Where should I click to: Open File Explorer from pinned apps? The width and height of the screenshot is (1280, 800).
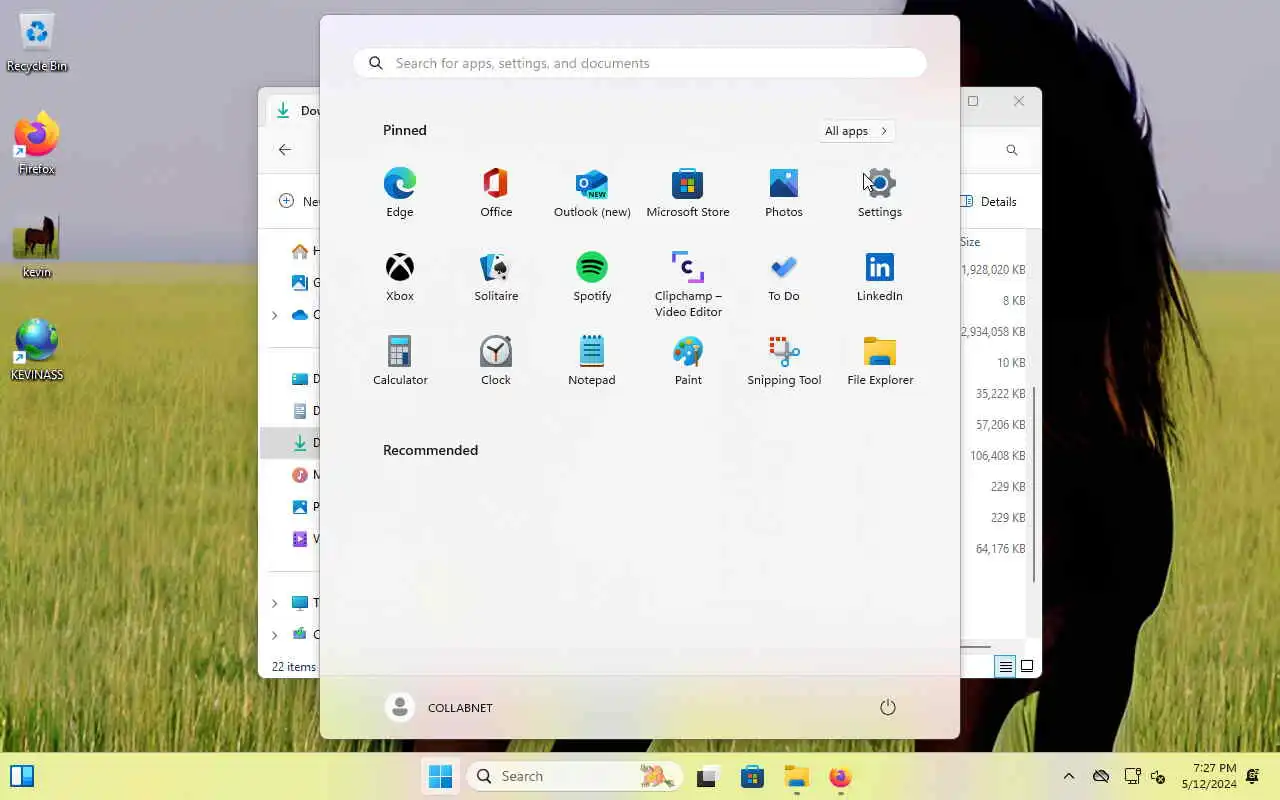[880, 360]
